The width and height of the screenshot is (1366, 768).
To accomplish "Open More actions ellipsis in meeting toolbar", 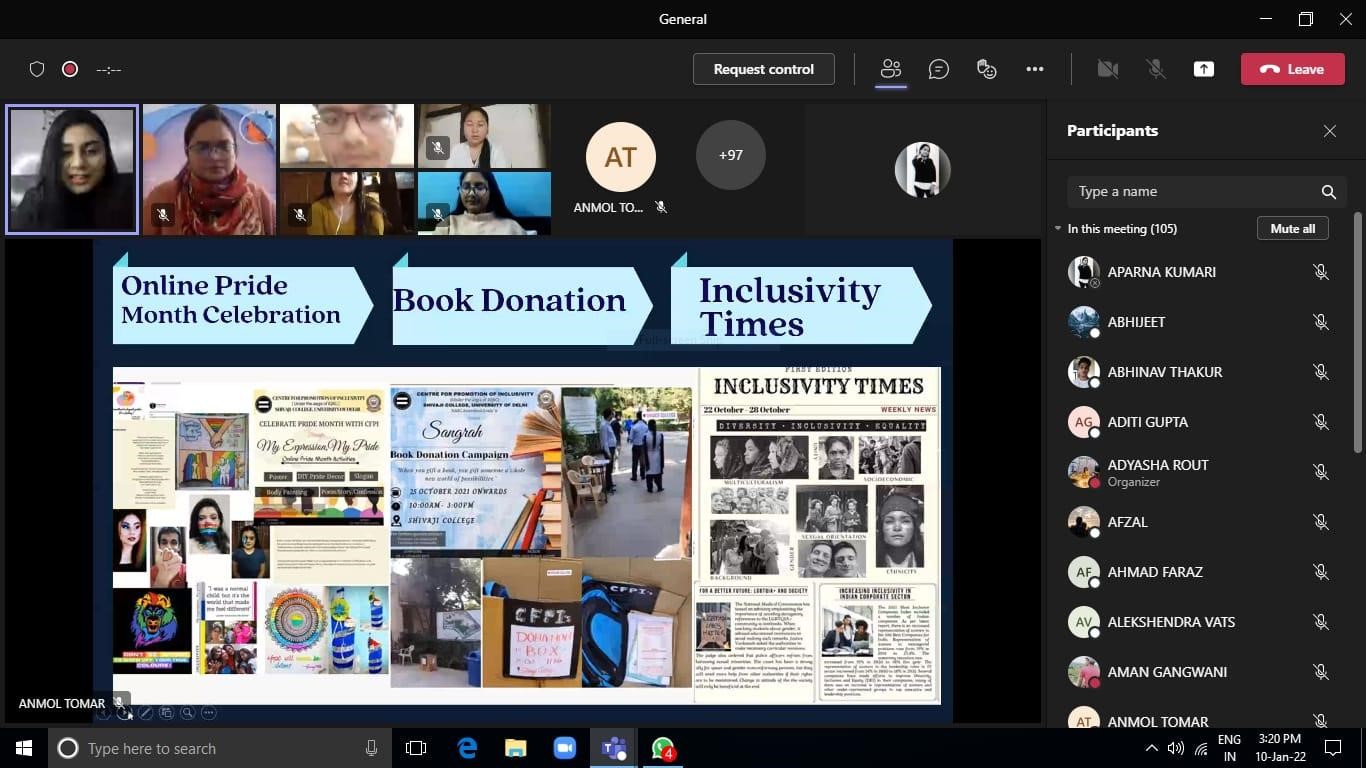I will 1035,69.
